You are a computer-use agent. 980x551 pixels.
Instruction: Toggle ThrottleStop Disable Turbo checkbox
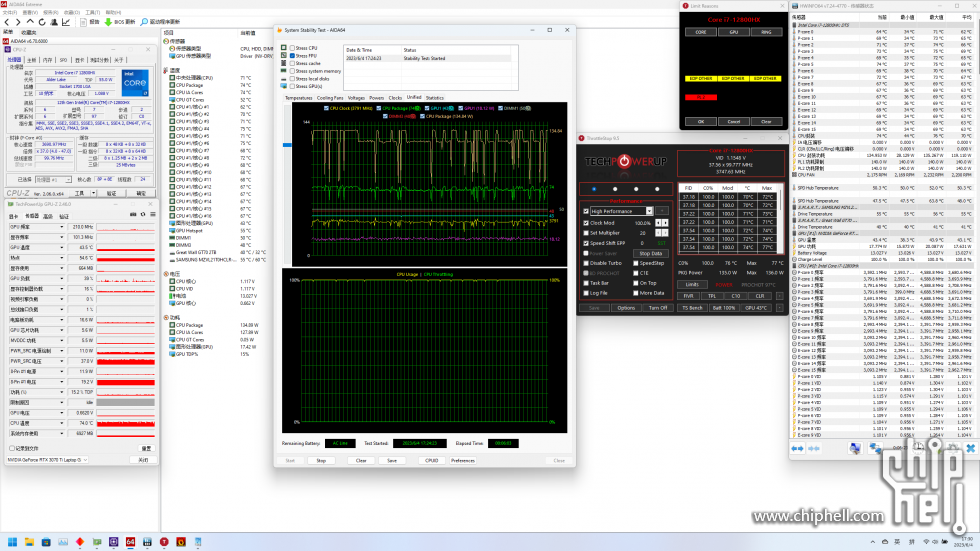[586, 263]
